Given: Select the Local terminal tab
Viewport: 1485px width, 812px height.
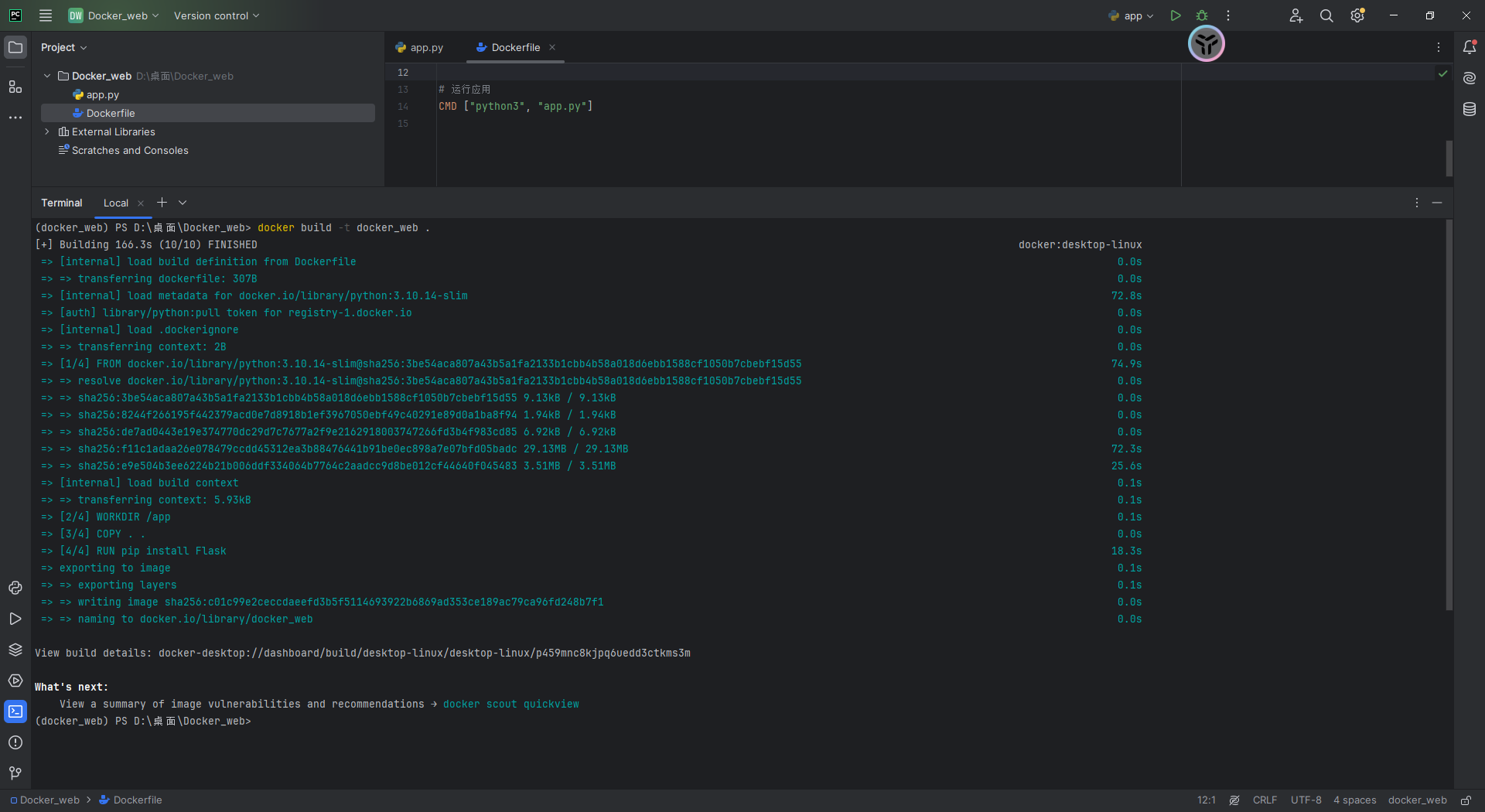Looking at the screenshot, I should point(116,203).
